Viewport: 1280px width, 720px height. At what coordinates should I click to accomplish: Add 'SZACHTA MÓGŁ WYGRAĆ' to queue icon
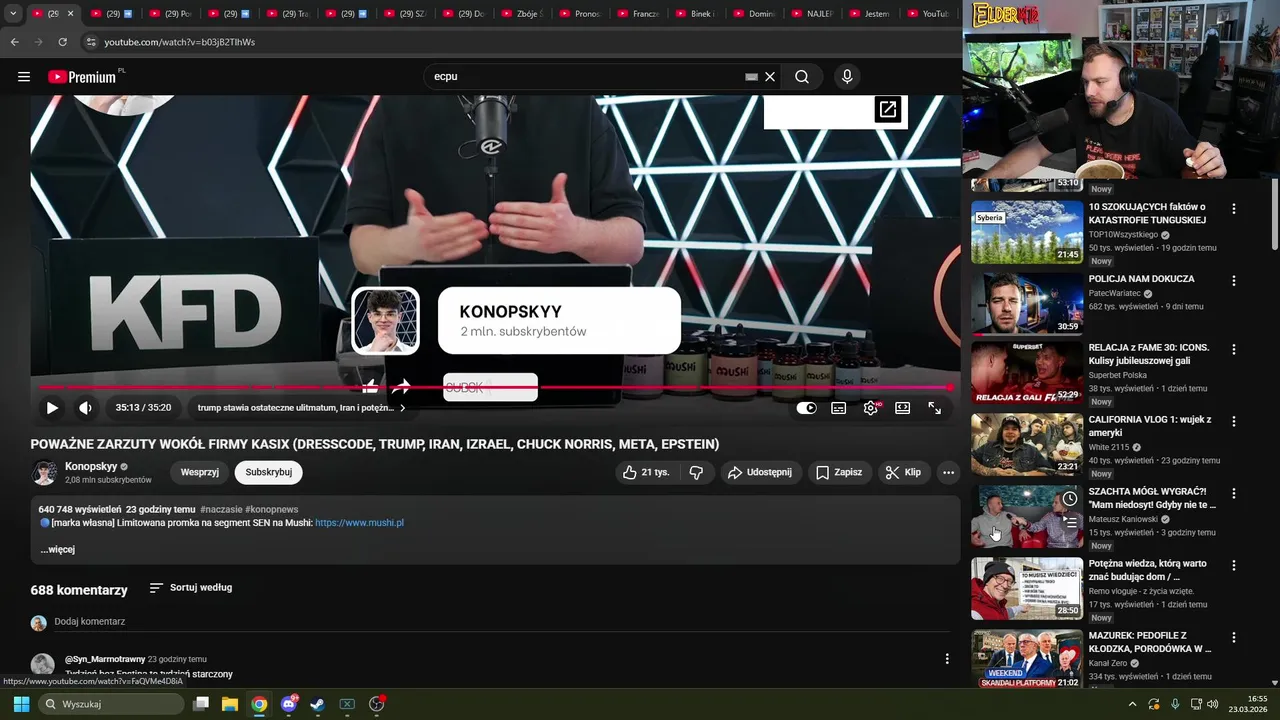coord(1070,522)
